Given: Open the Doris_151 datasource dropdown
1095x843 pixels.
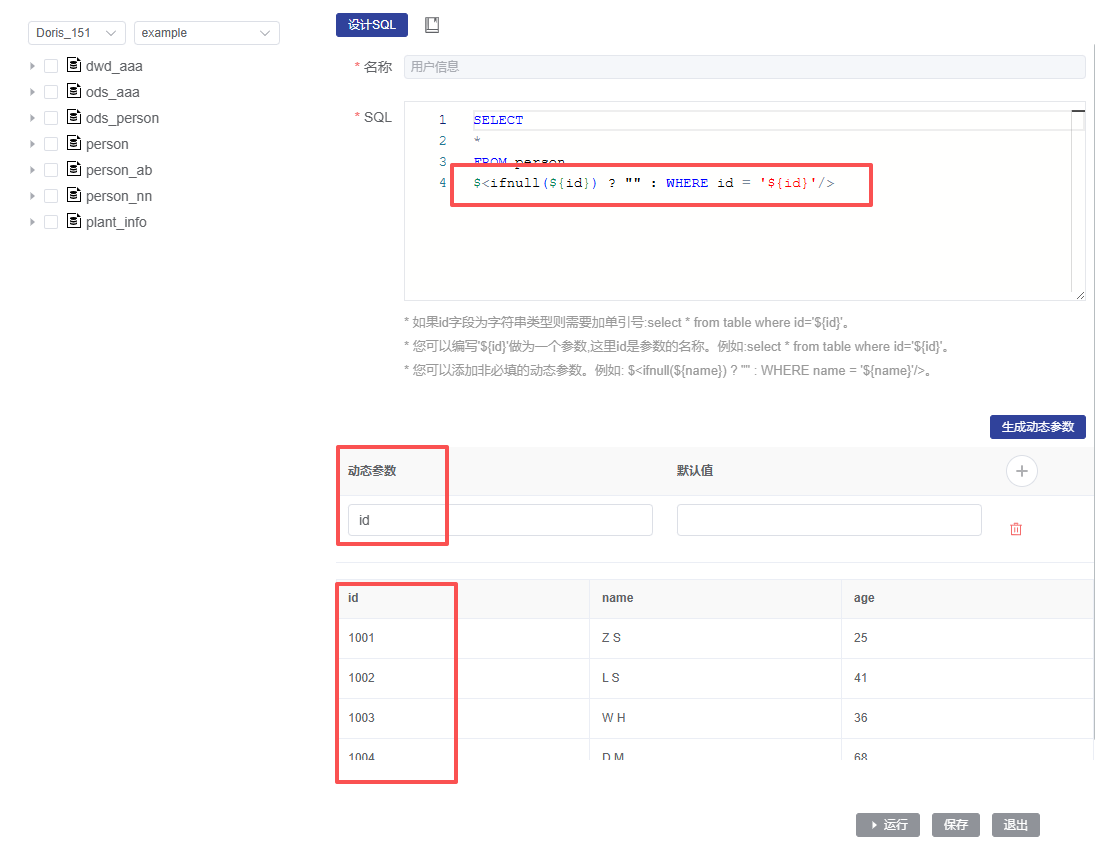Looking at the screenshot, I should tap(76, 33).
